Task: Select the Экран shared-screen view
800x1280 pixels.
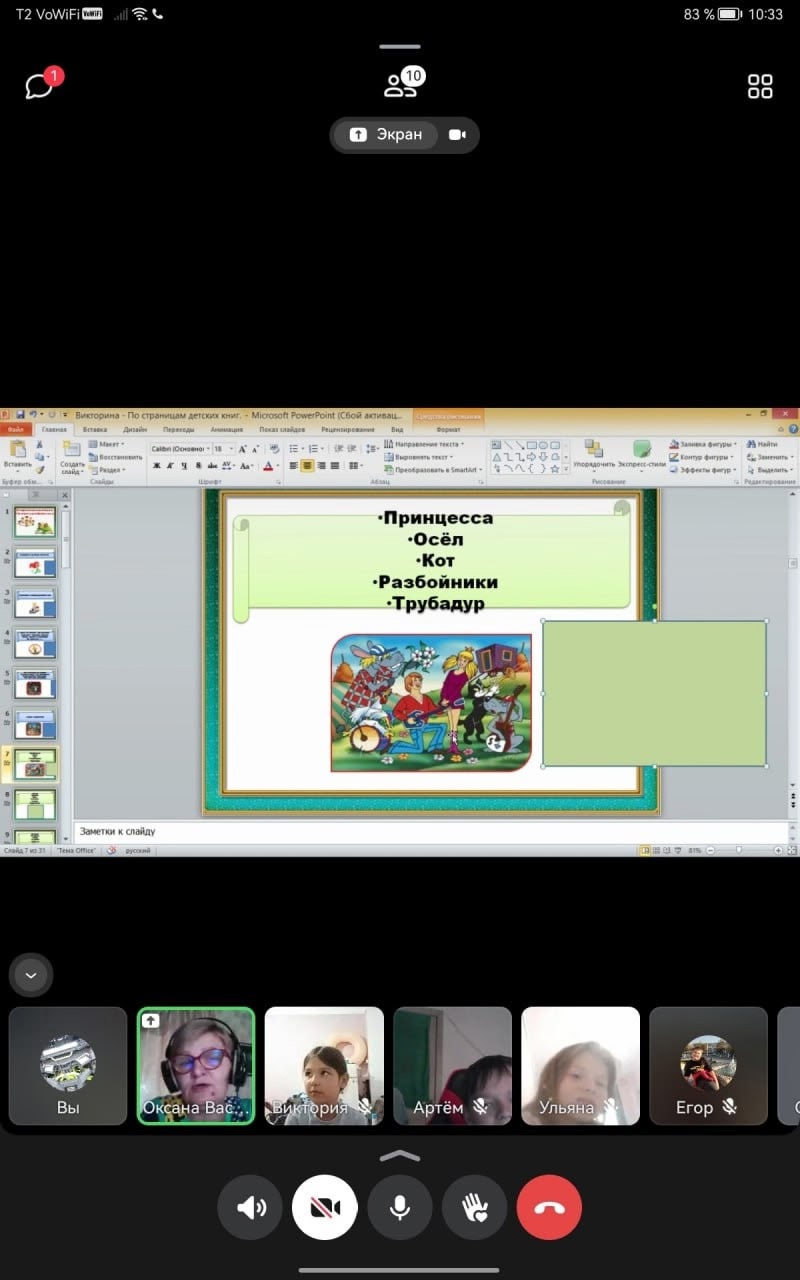Action: point(386,135)
